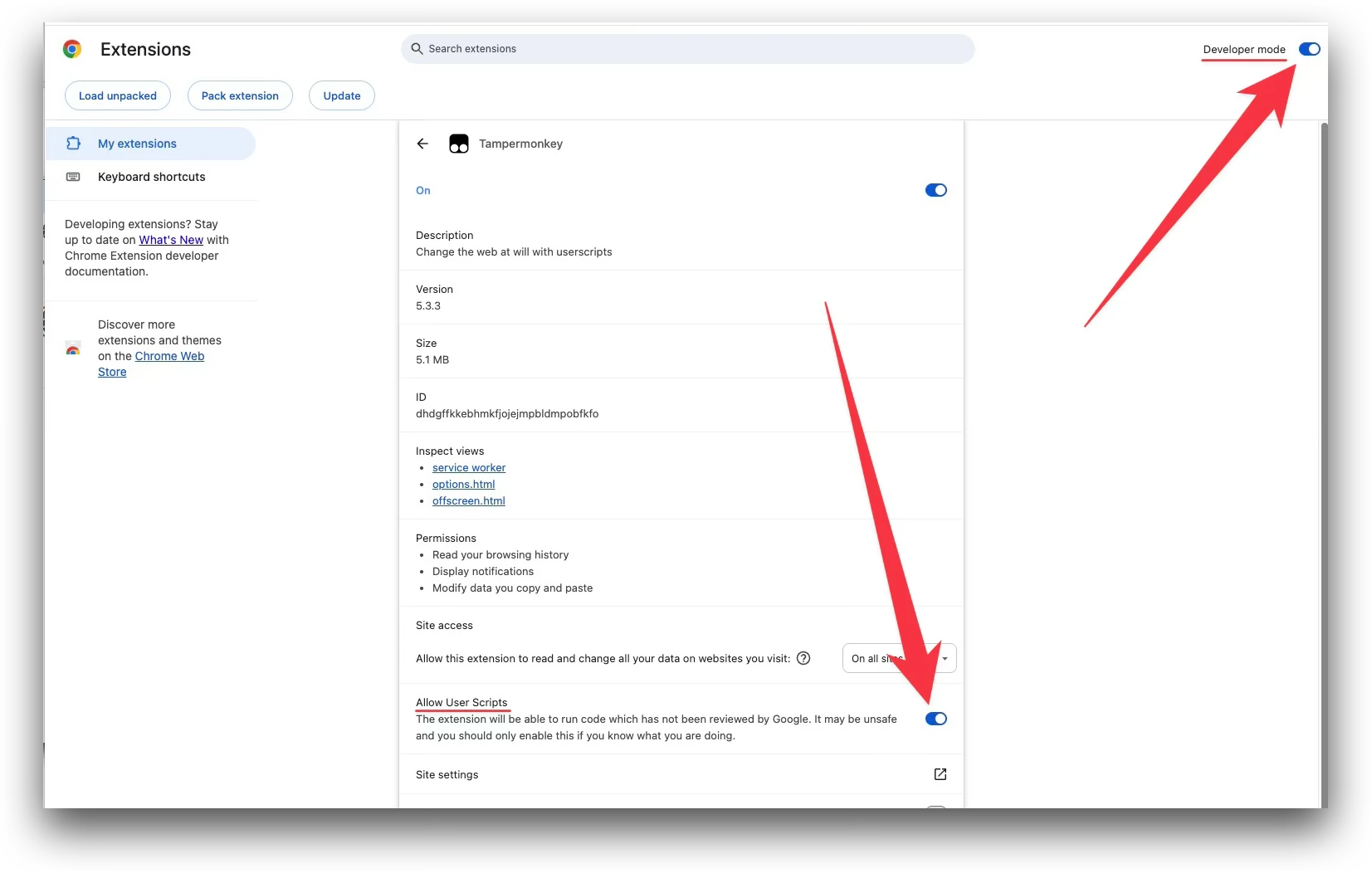Open Keyboard shortcuts section
Screen dimensions: 1372x873
[x=149, y=177]
